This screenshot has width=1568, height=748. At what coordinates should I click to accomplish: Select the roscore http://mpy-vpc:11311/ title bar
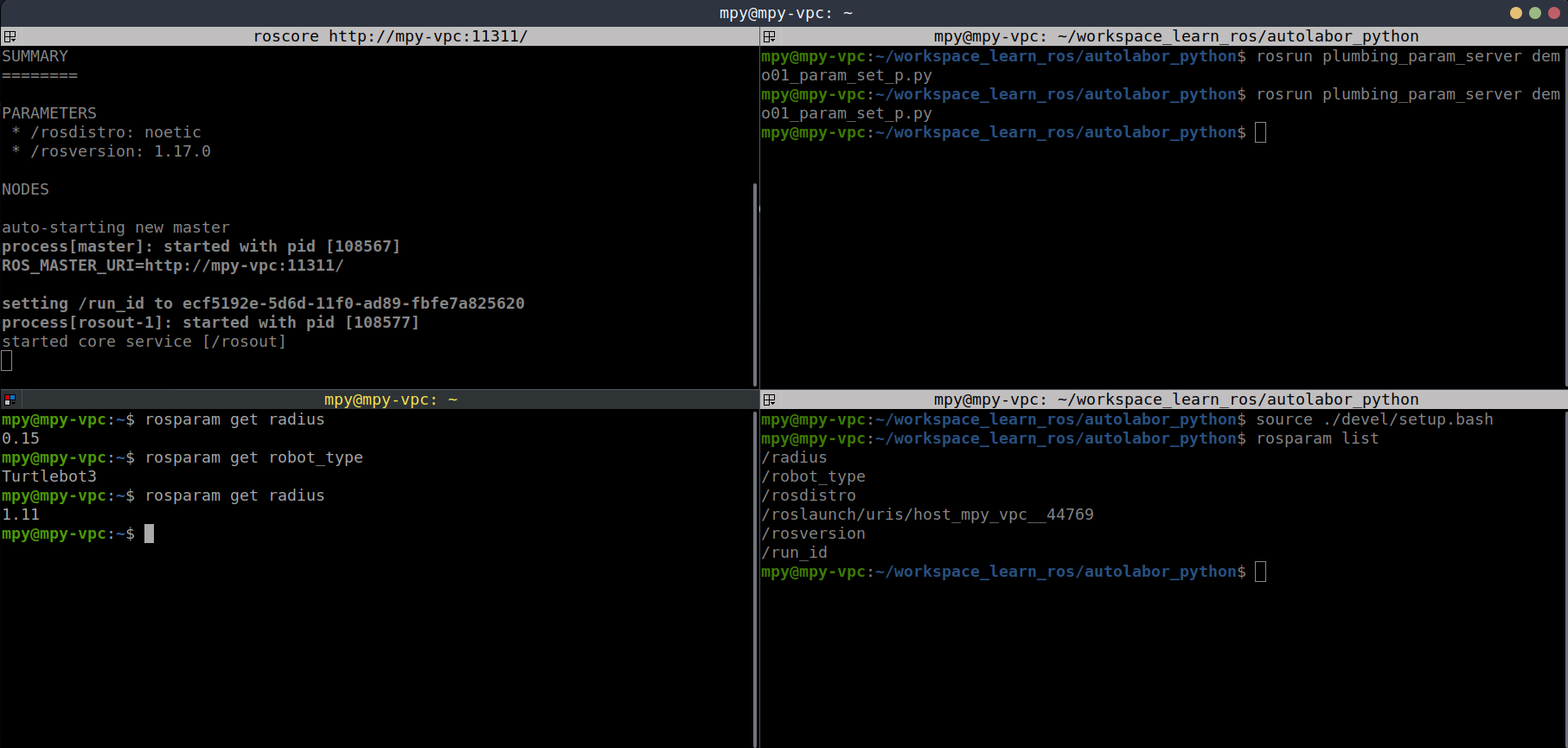389,36
